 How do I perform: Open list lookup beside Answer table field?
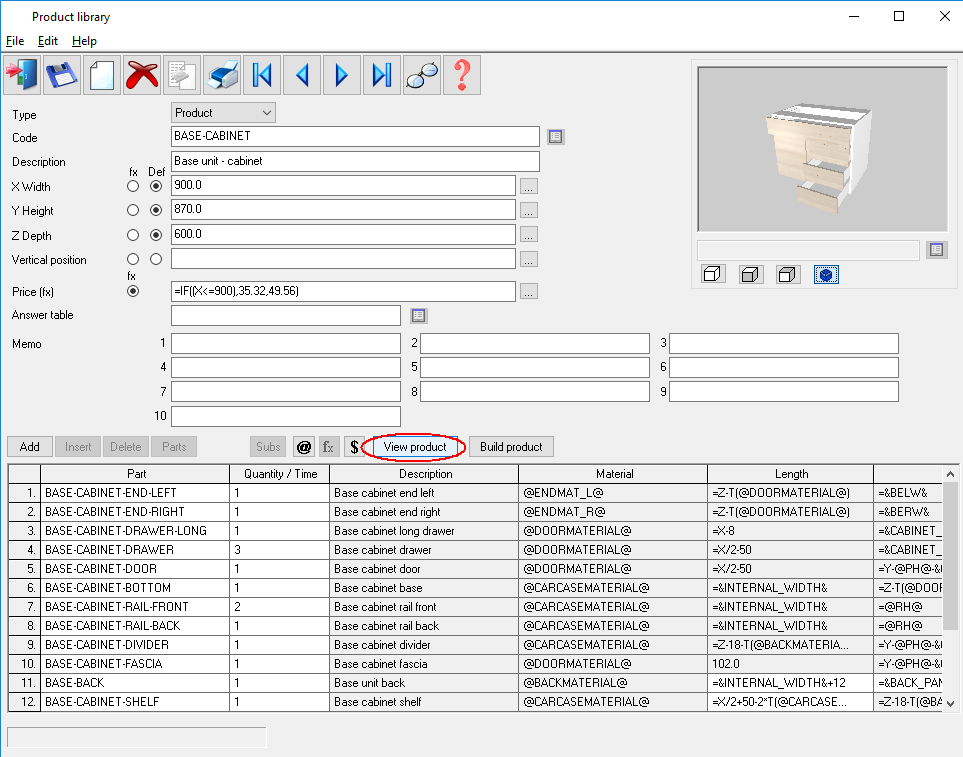pos(419,316)
